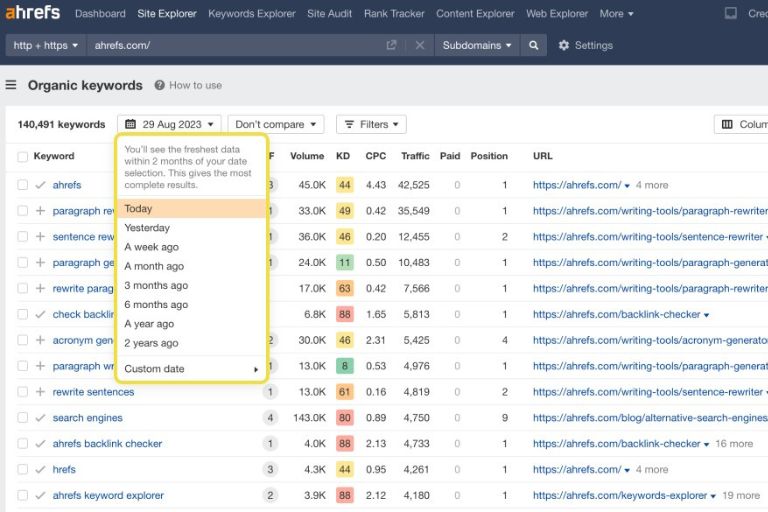Click SERP features badge for search engines
The height and width of the screenshot is (512, 768).
[x=270, y=418]
